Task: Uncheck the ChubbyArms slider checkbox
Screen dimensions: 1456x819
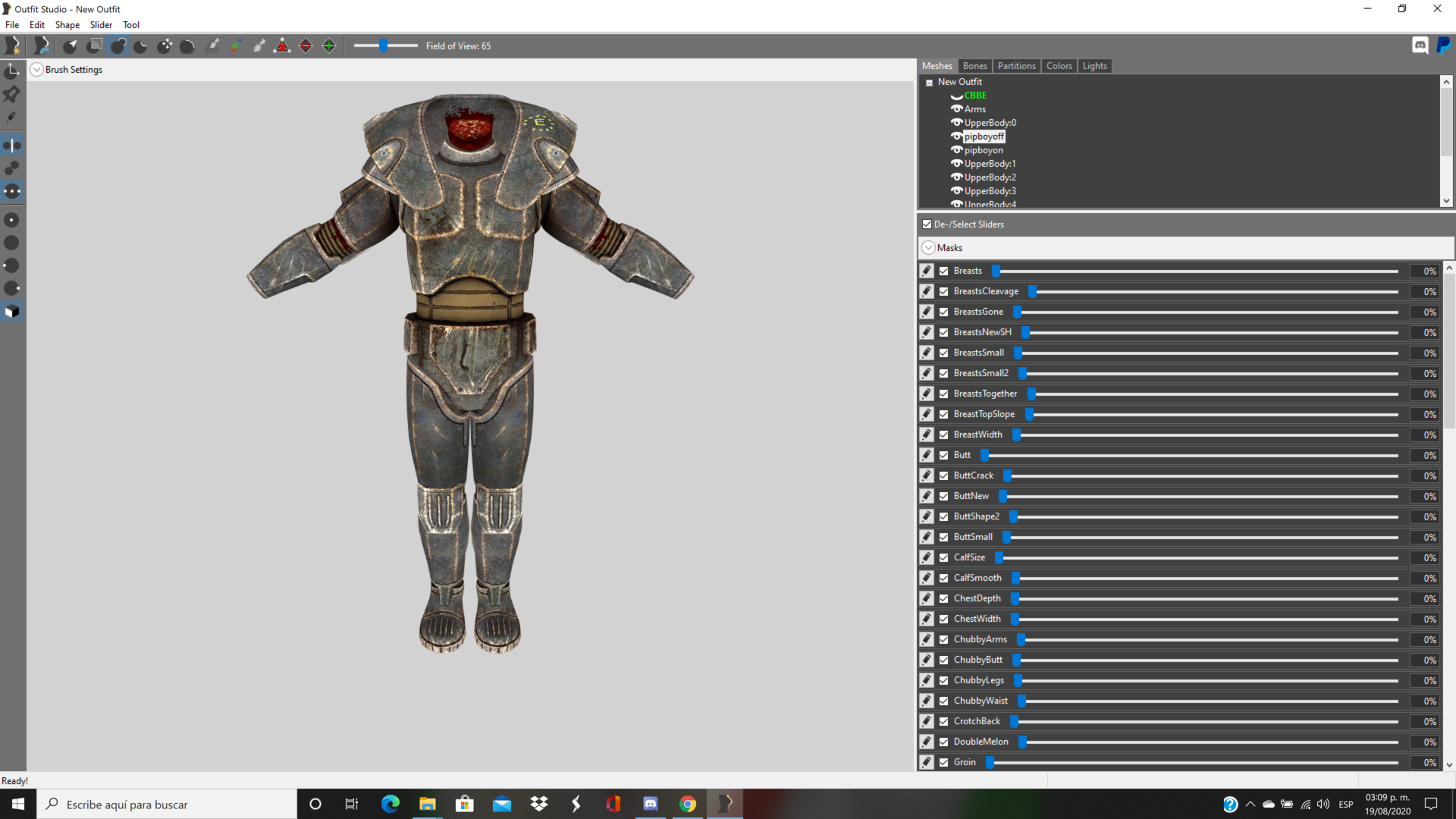Action: [944, 639]
